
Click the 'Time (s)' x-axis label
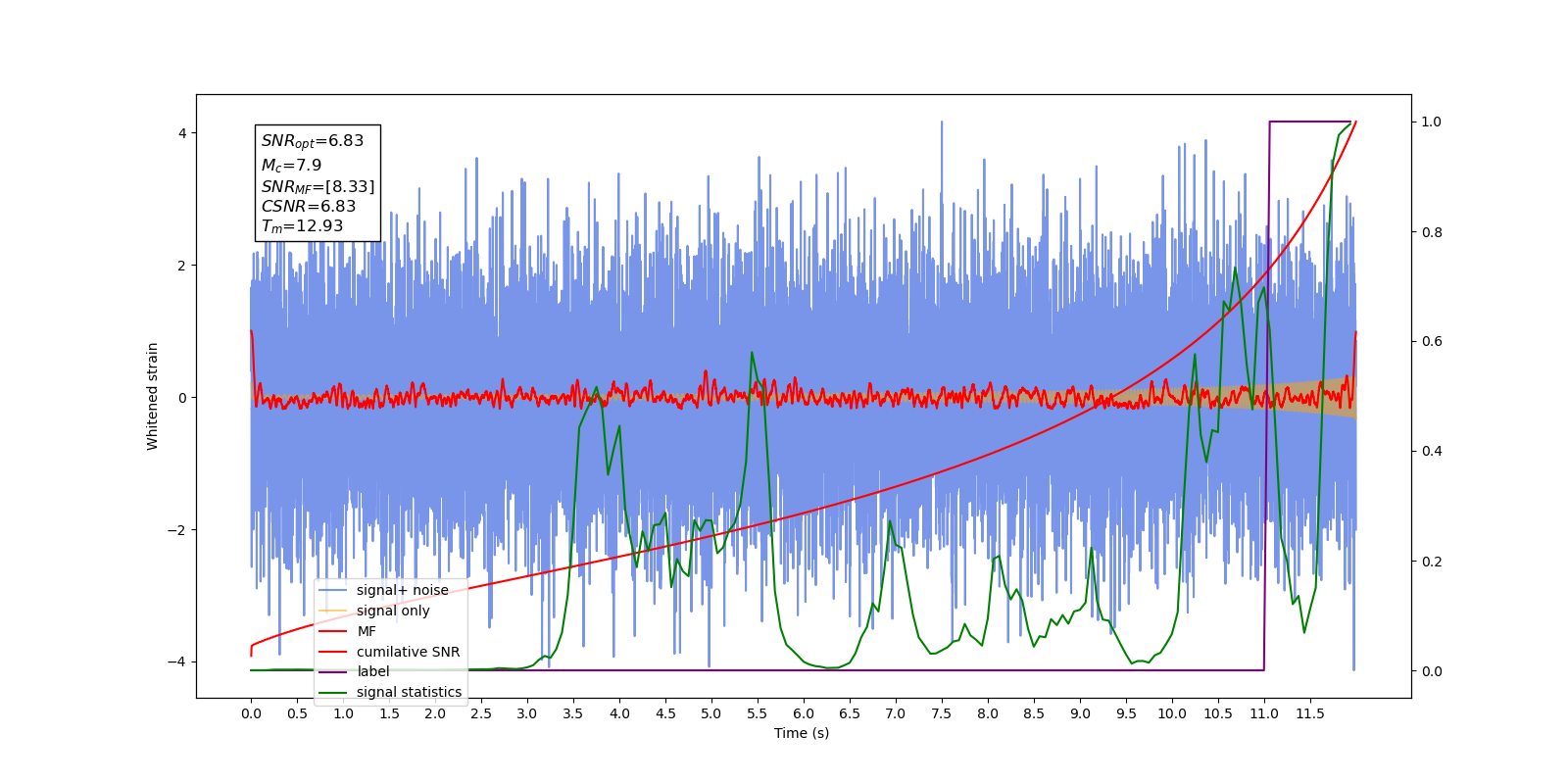[802, 733]
